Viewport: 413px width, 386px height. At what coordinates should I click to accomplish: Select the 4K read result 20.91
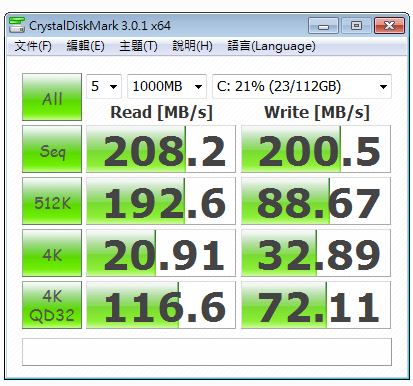tap(161, 253)
